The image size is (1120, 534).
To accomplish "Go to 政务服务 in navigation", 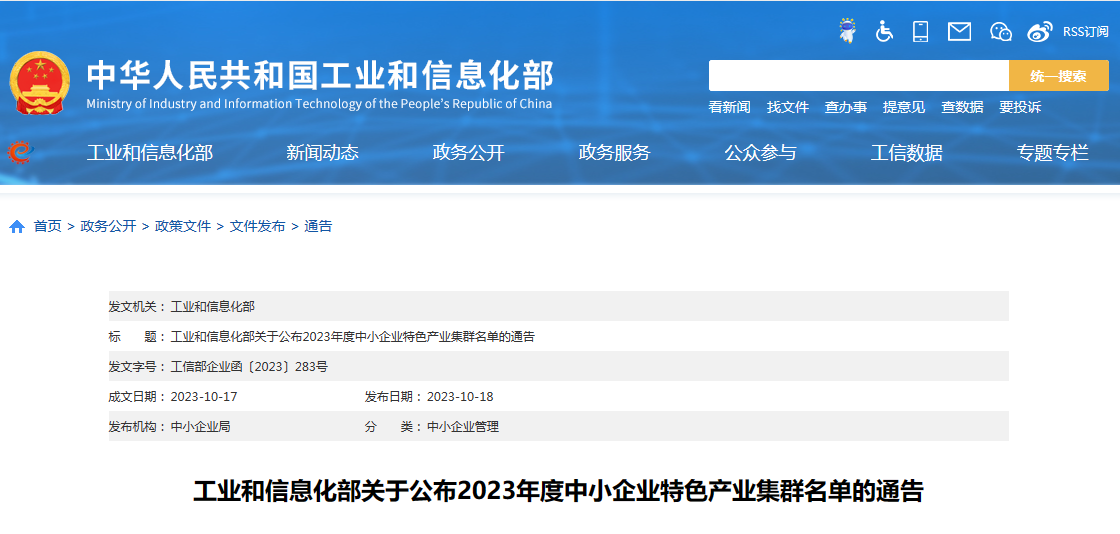I will click(614, 153).
